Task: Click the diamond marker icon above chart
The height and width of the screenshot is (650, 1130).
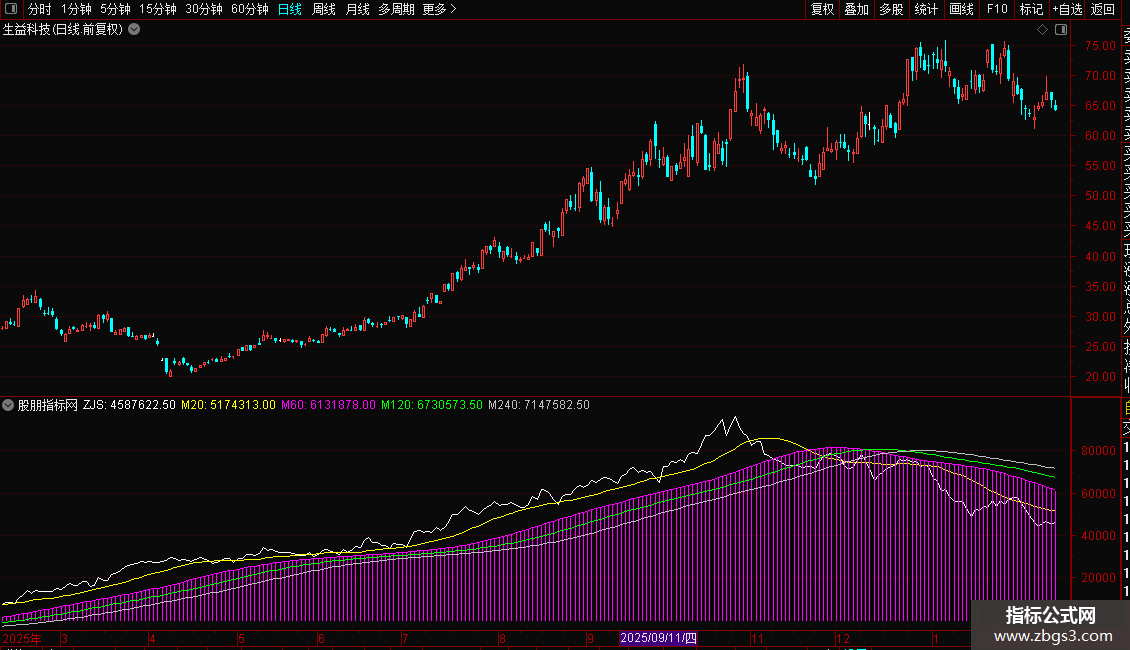Action: click(x=1042, y=30)
